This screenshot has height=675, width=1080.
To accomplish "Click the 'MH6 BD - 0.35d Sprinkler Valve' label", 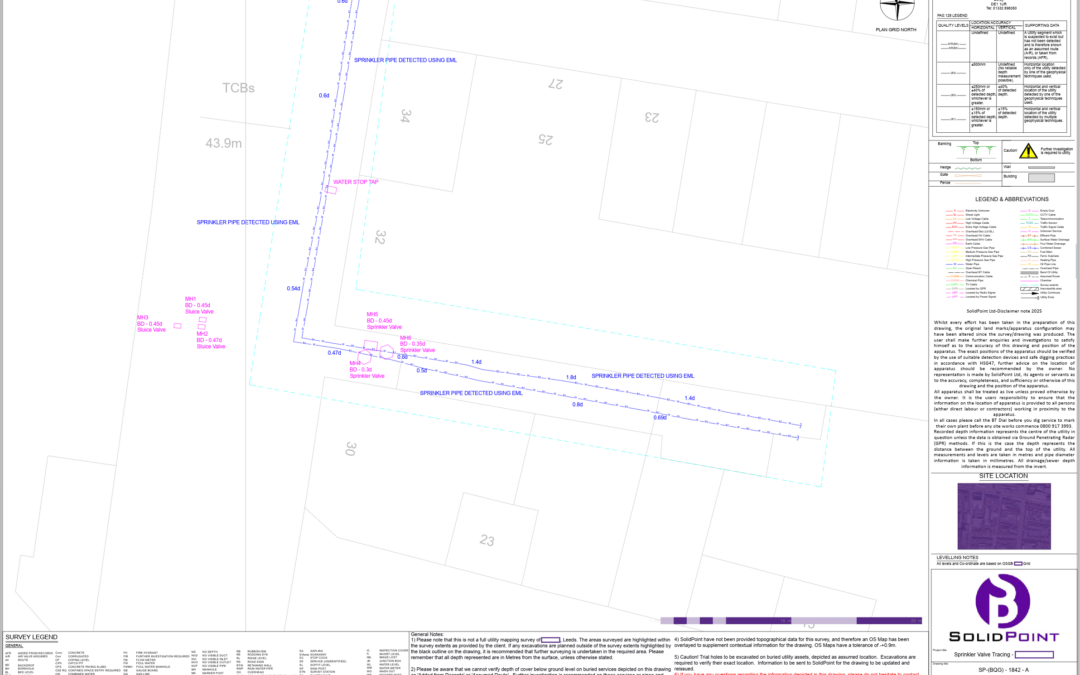I will pyautogui.click(x=417, y=344).
